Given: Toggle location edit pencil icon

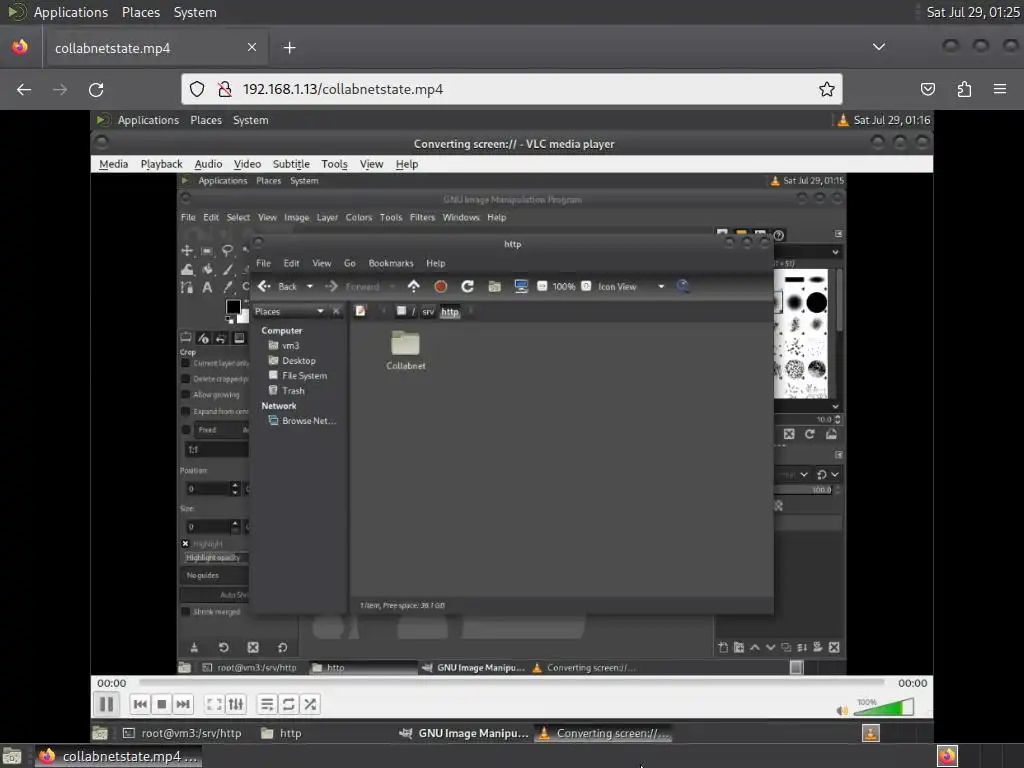Looking at the screenshot, I should coord(360,311).
